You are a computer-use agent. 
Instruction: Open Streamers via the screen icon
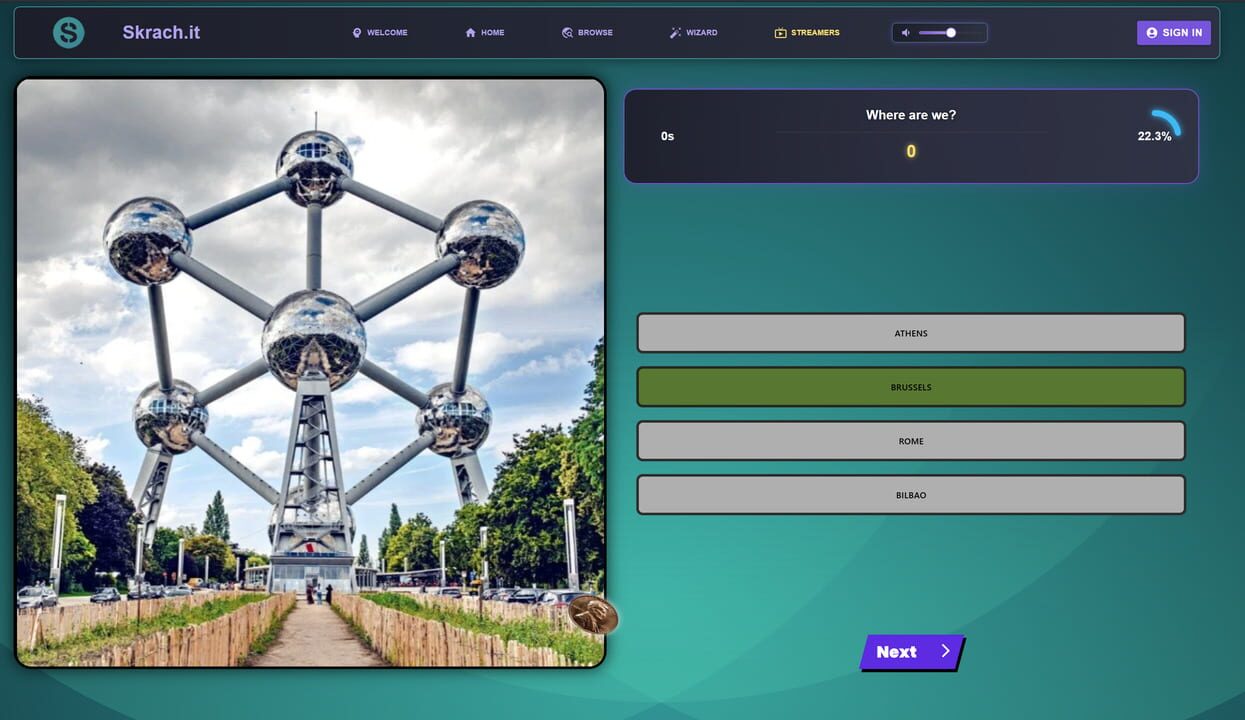[781, 32]
